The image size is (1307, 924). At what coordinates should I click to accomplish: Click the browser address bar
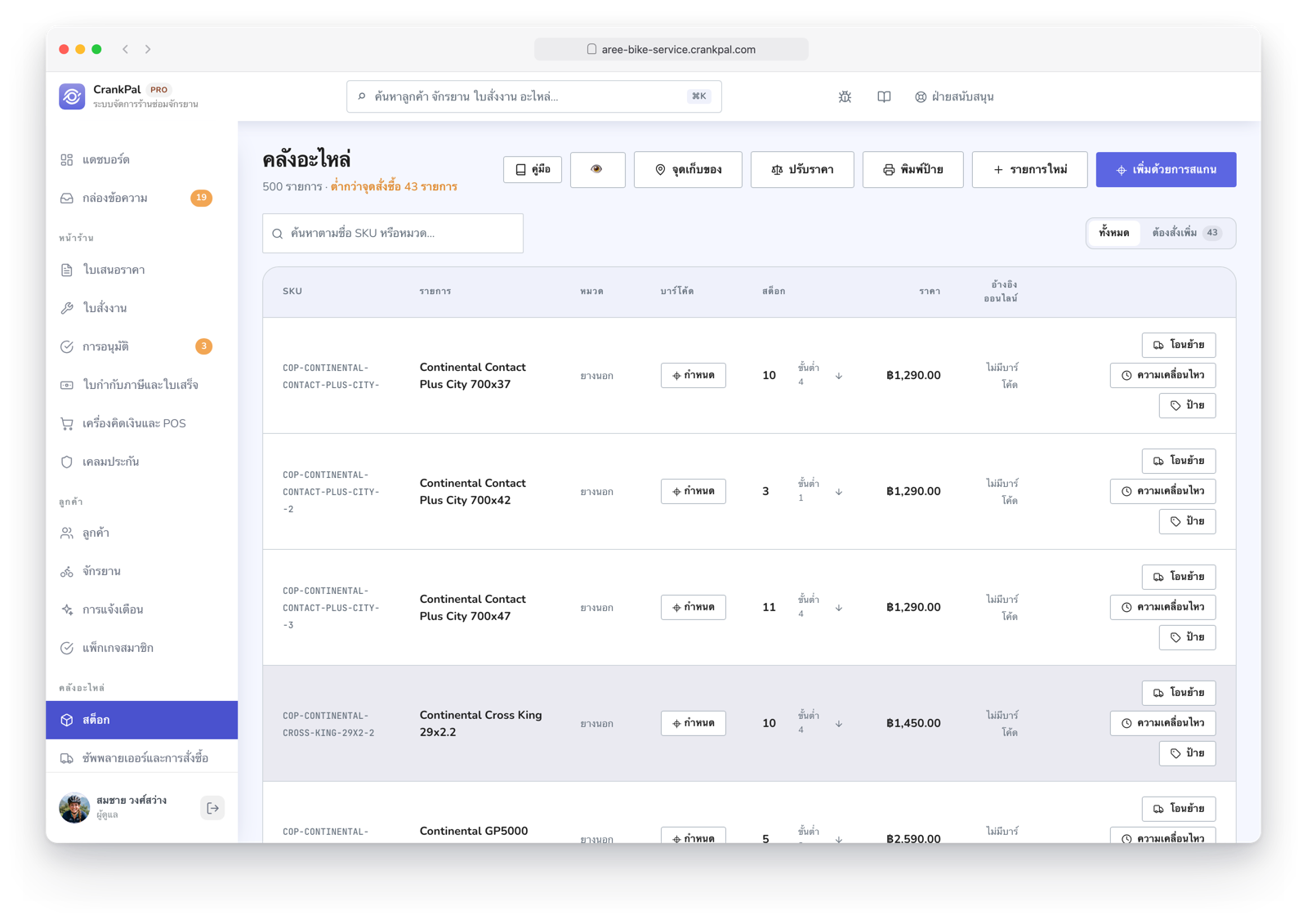tap(671, 49)
